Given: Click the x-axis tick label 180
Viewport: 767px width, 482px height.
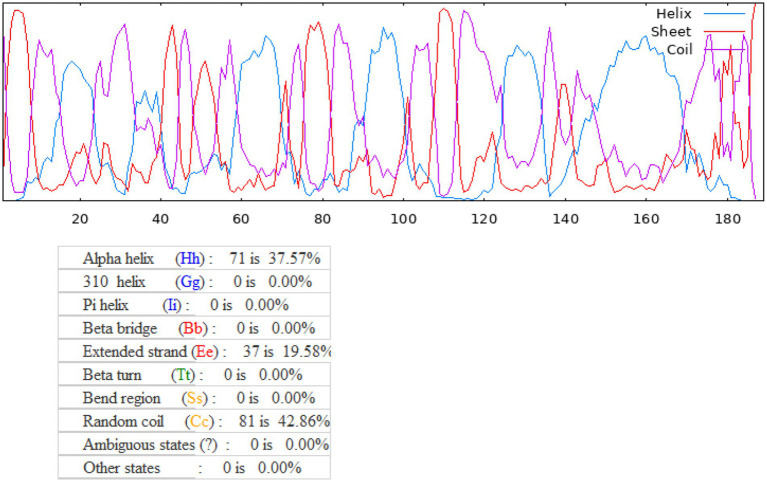Looking at the screenshot, I should [x=727, y=218].
